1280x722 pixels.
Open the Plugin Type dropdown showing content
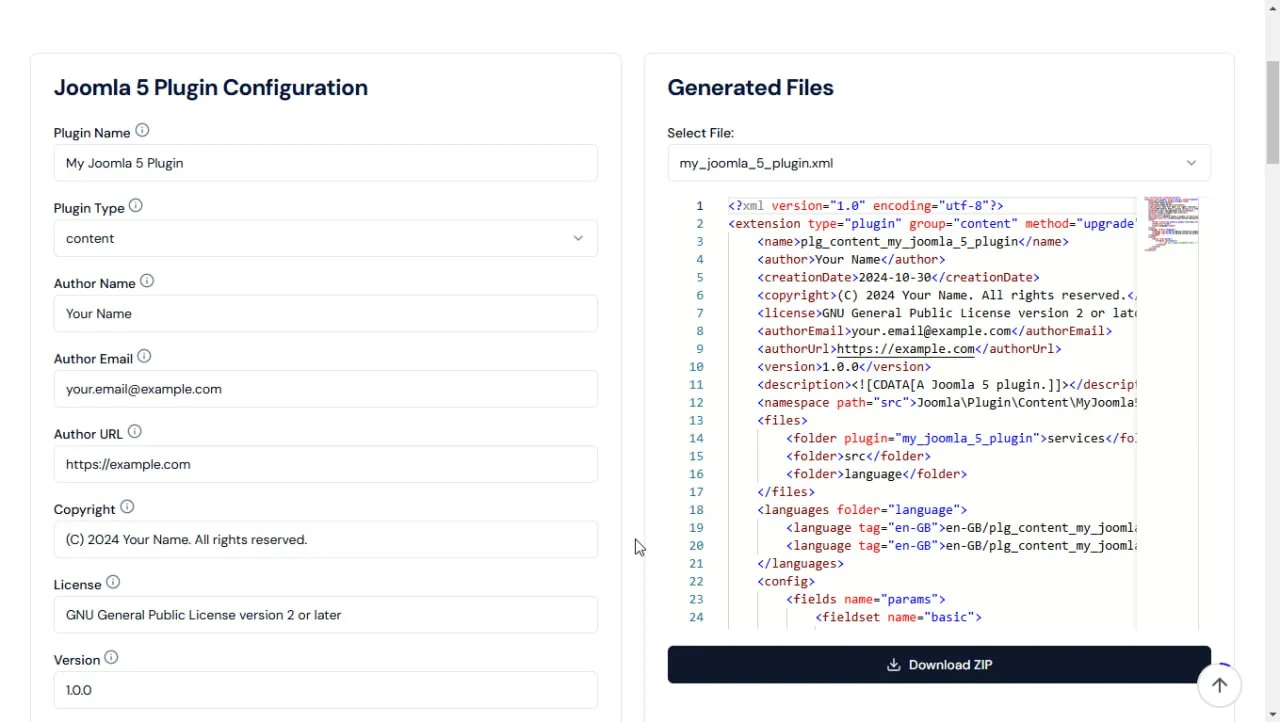[x=325, y=238]
